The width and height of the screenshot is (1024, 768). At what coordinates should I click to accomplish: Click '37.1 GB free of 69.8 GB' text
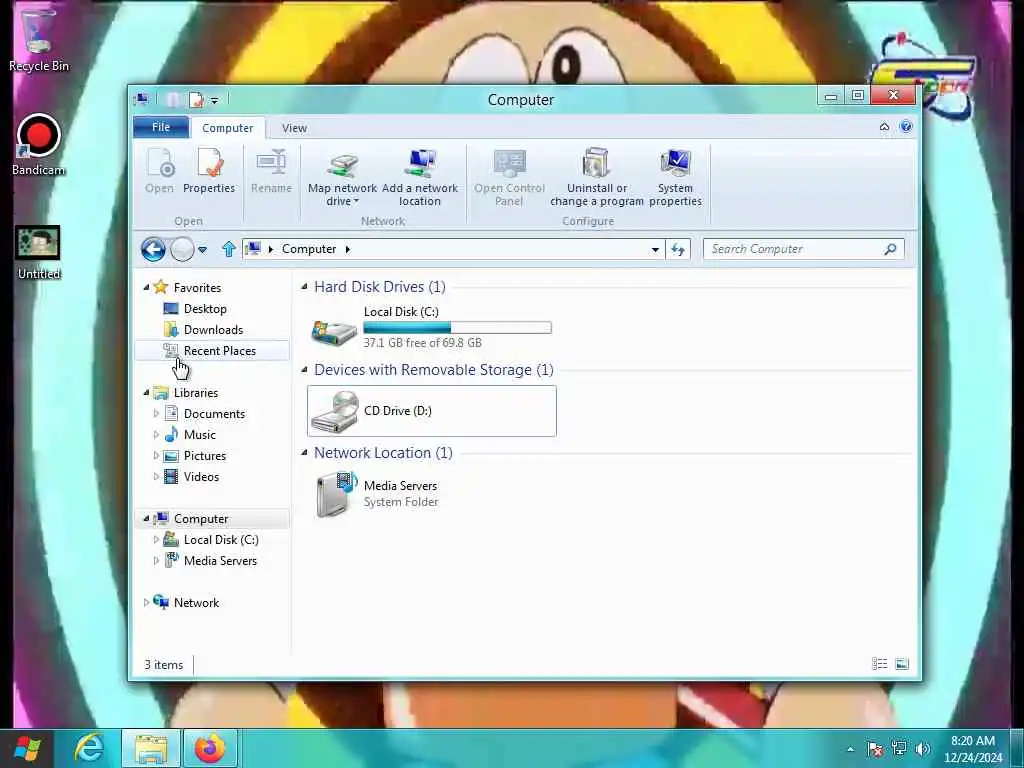(x=423, y=343)
